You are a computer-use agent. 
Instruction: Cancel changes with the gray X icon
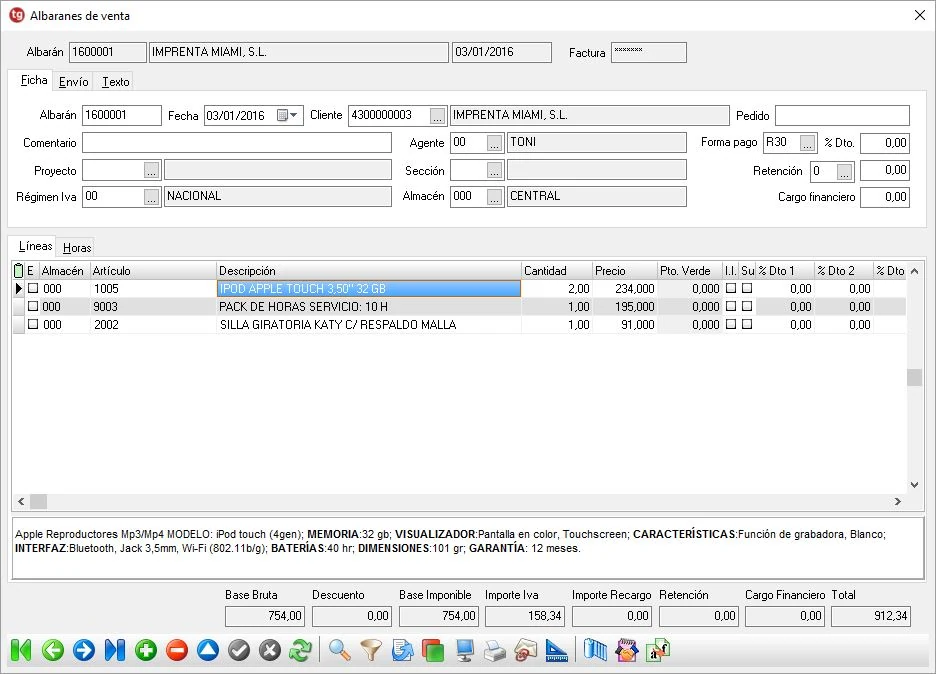coord(270,650)
